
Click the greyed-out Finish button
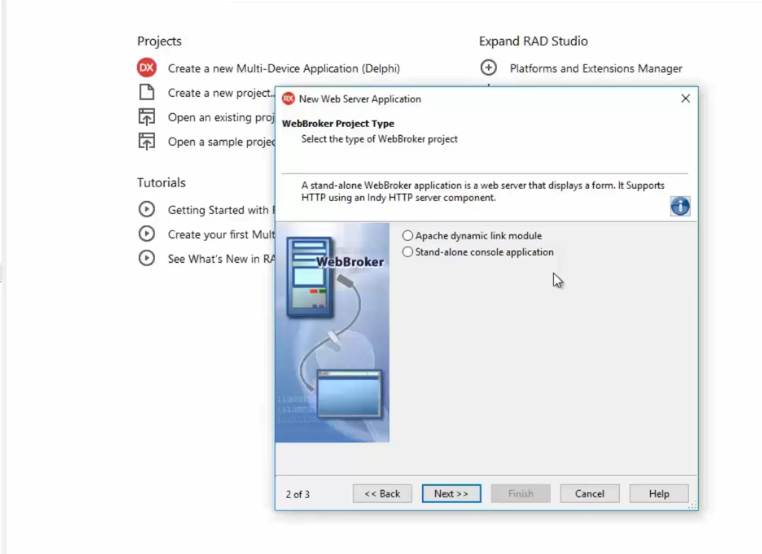520,493
